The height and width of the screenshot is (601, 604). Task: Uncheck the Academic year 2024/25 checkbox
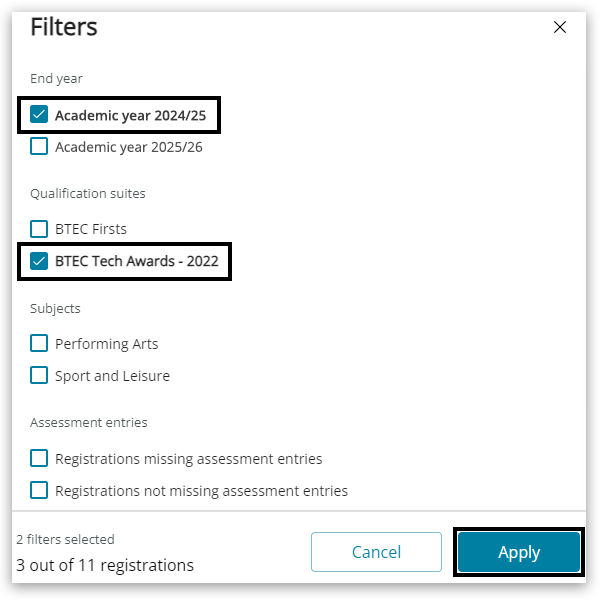click(x=39, y=115)
